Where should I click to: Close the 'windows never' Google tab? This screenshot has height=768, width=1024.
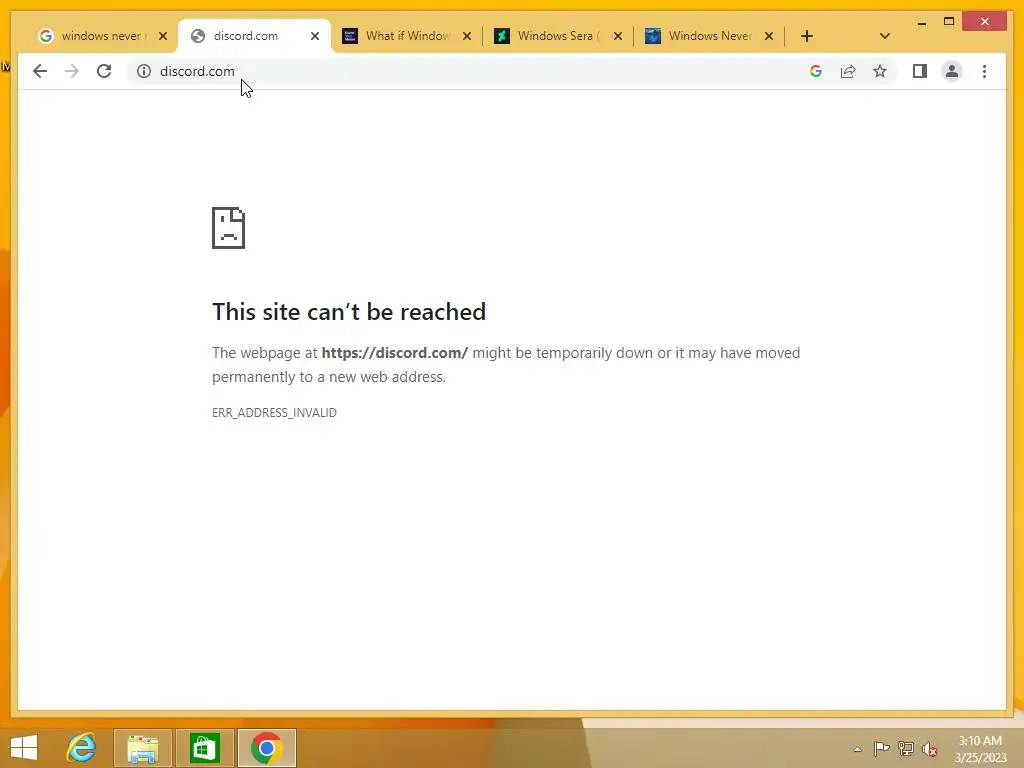[163, 36]
